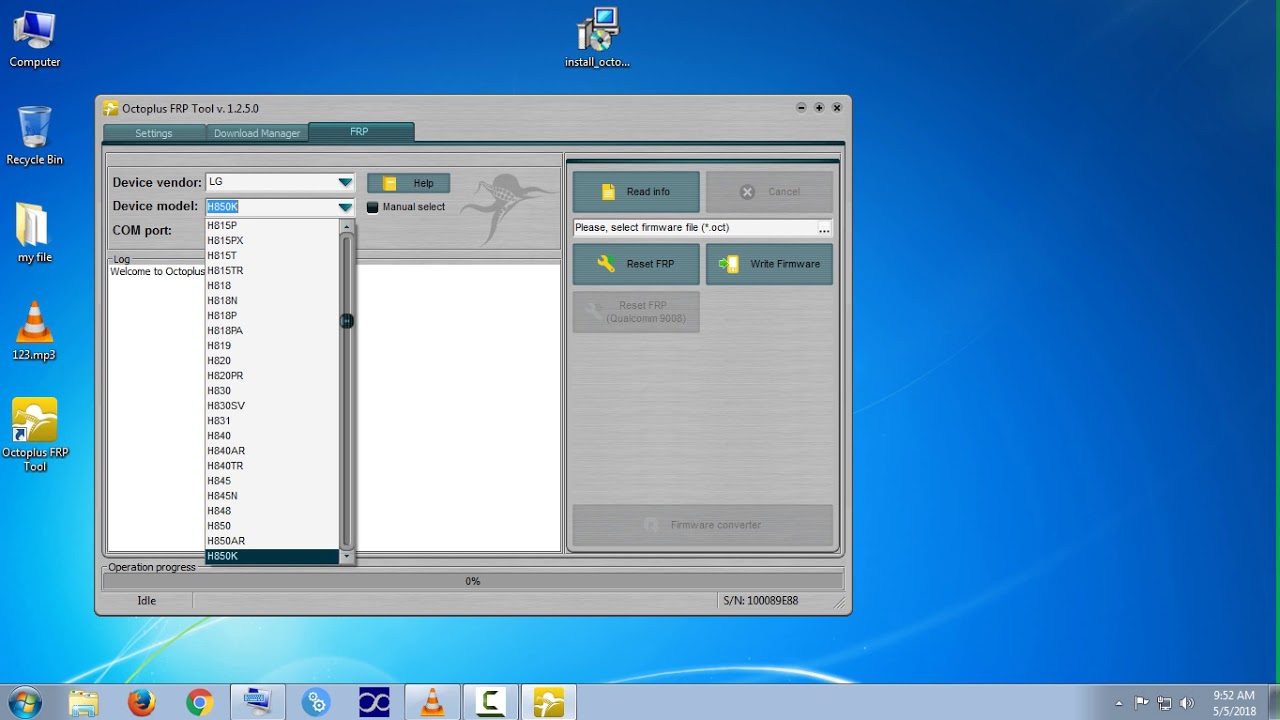Click the Help button
This screenshot has width=1280, height=720.
tap(408, 183)
